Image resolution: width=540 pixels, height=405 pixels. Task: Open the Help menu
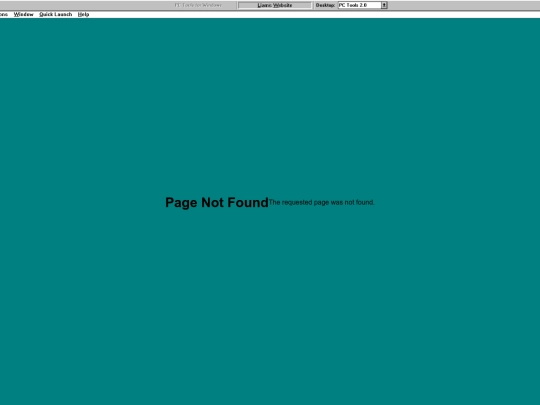point(83,14)
